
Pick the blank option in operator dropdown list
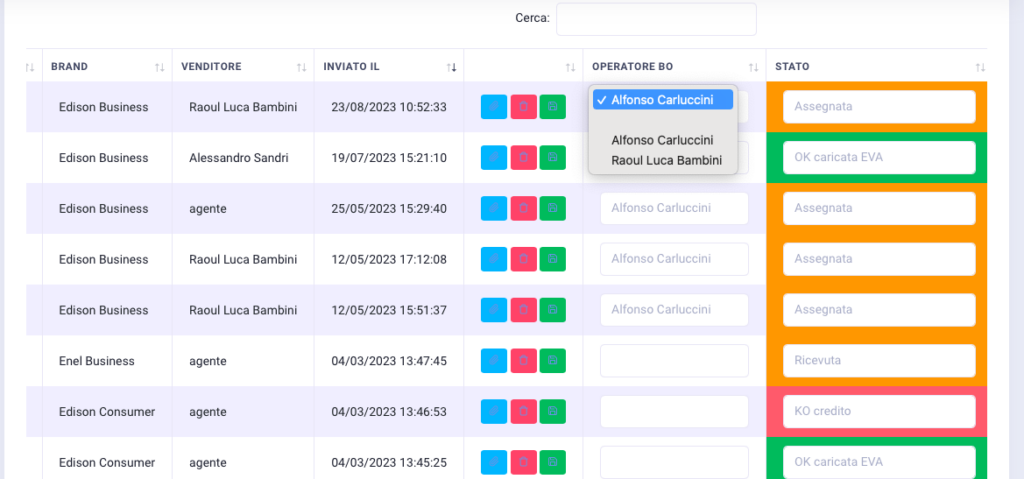pyautogui.click(x=663, y=120)
